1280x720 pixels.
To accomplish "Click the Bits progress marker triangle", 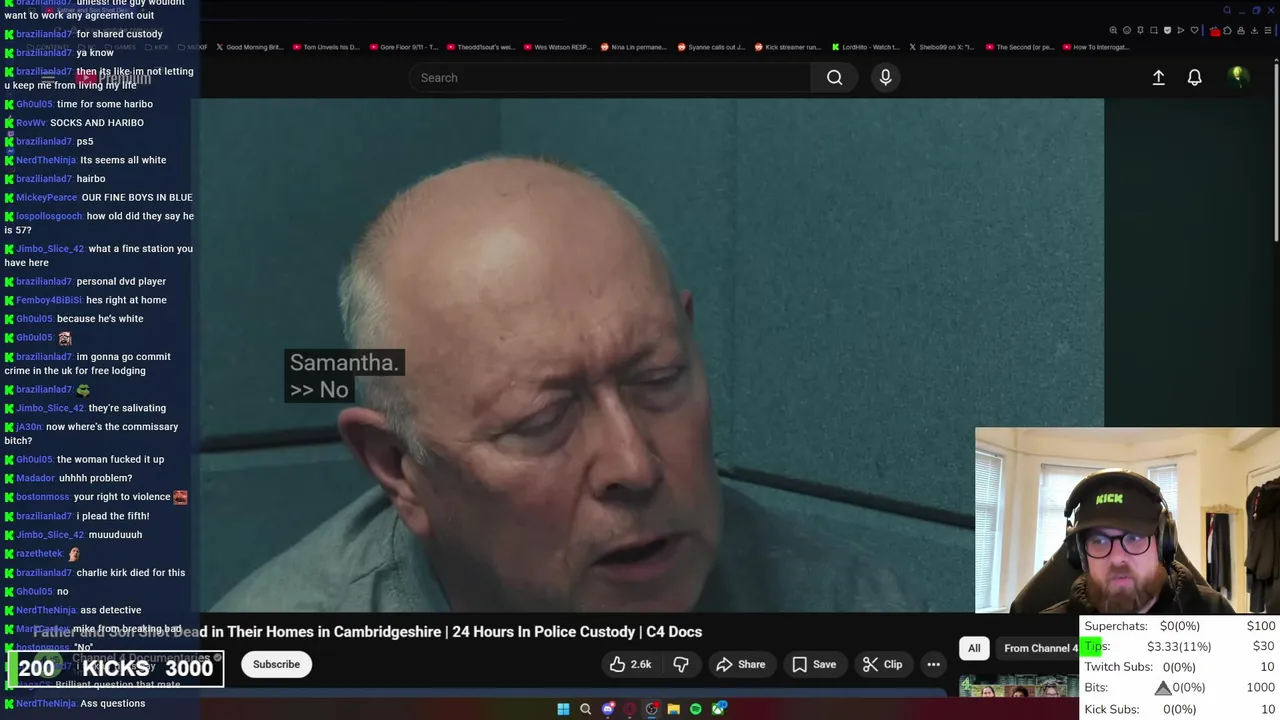I will click(1162, 688).
